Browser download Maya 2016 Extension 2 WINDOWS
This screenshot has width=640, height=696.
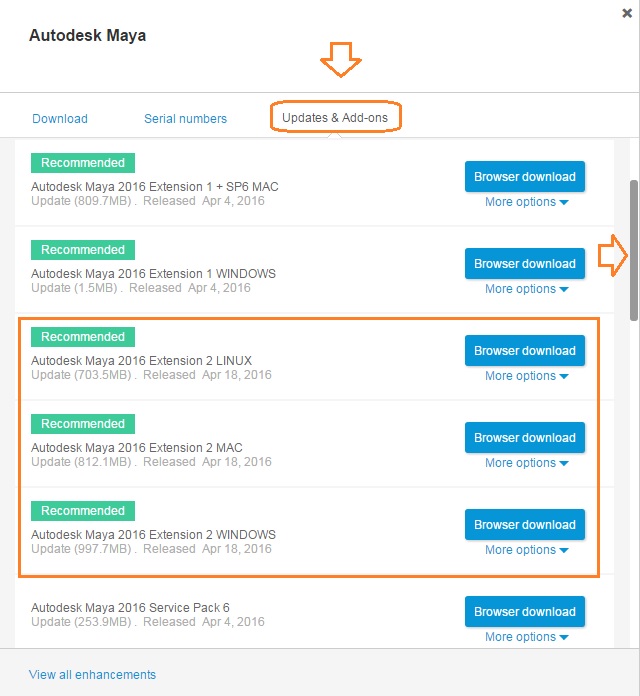point(524,525)
